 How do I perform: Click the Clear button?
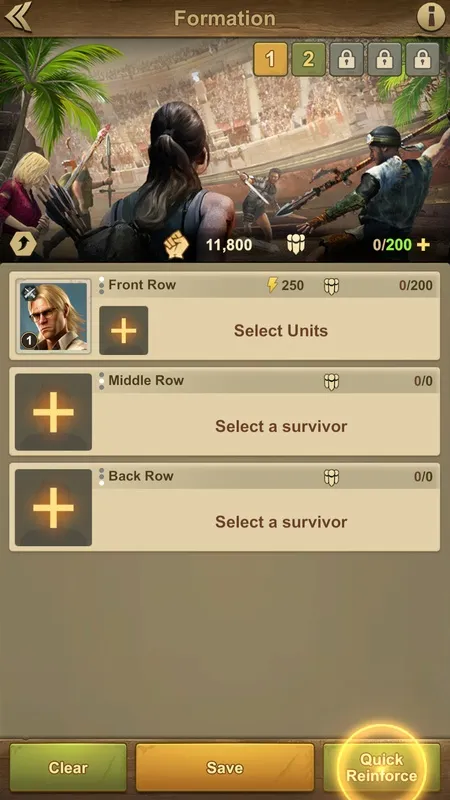pos(68,767)
